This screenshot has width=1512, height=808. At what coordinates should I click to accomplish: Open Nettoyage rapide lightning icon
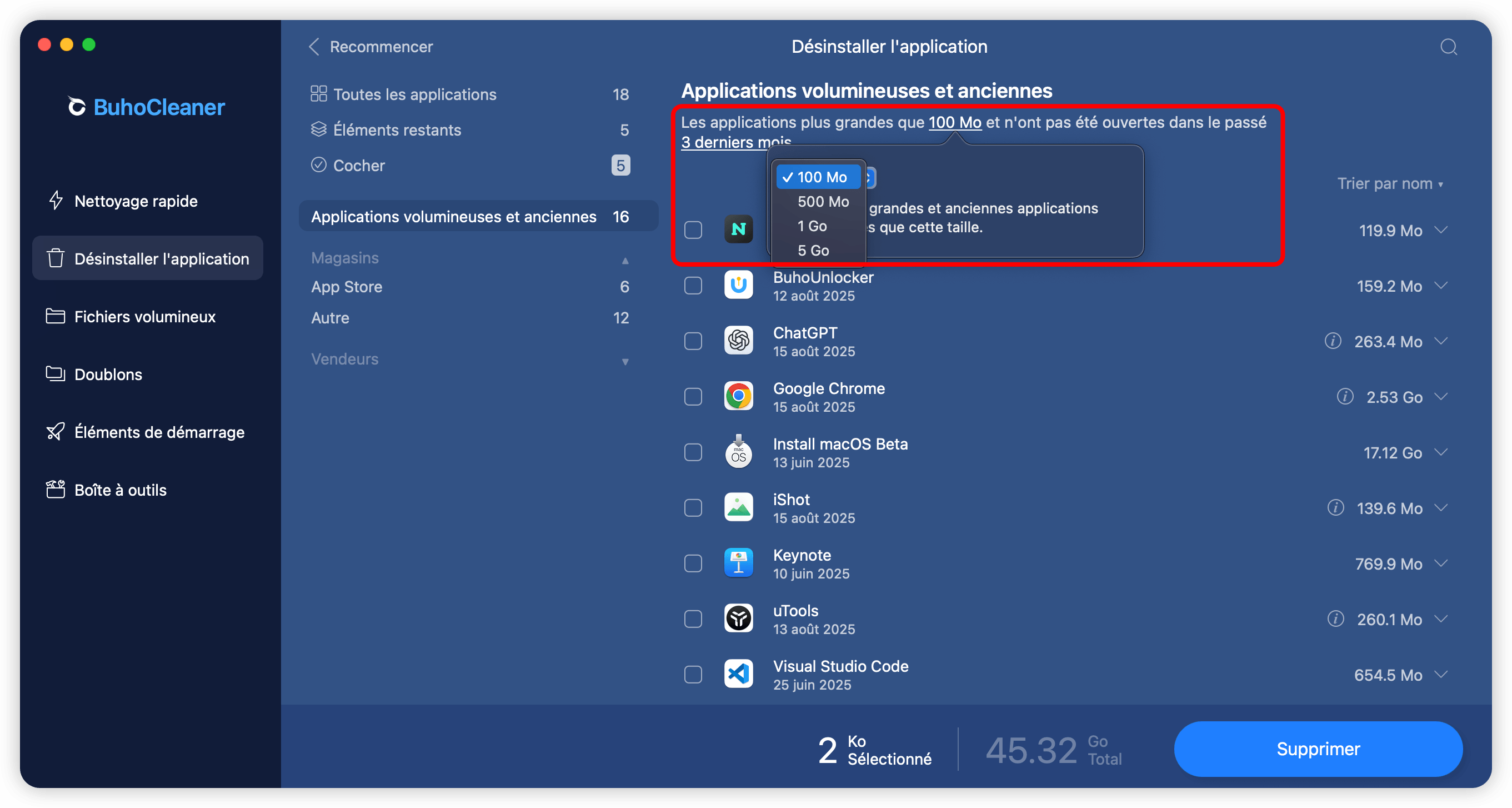(56, 200)
